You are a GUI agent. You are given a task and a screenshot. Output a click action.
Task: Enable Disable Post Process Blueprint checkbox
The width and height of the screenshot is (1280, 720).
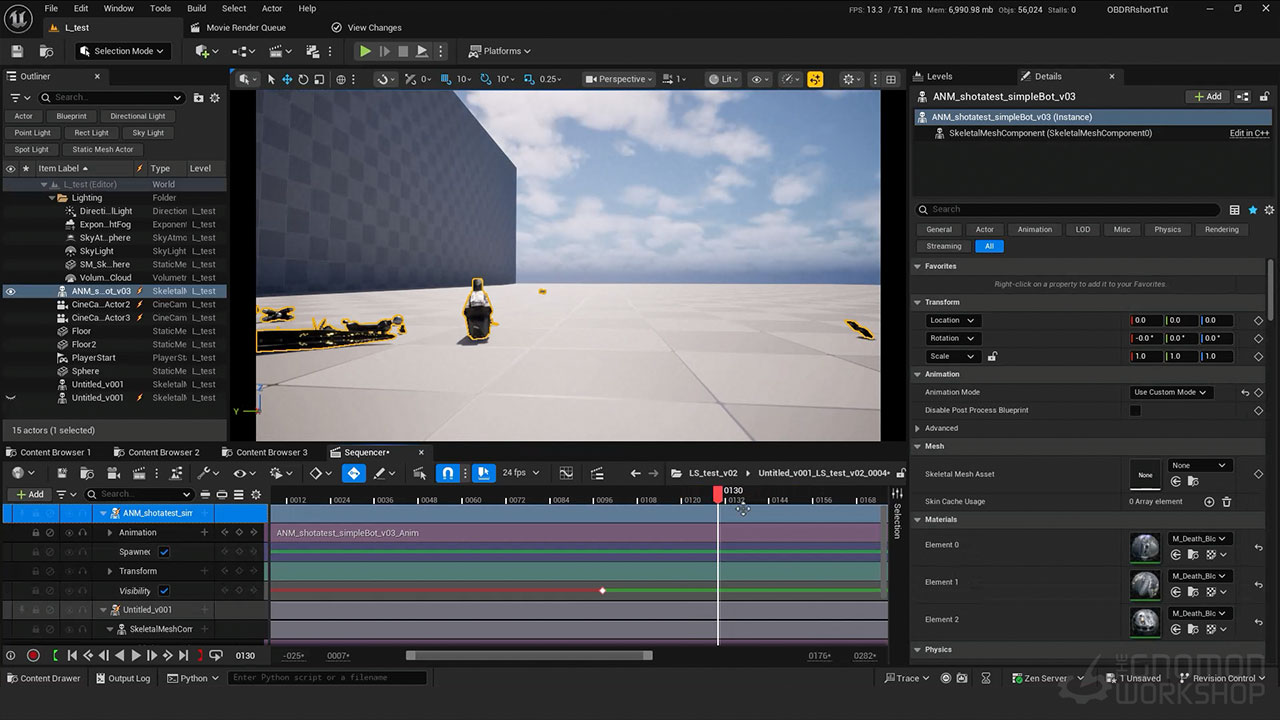(1135, 410)
